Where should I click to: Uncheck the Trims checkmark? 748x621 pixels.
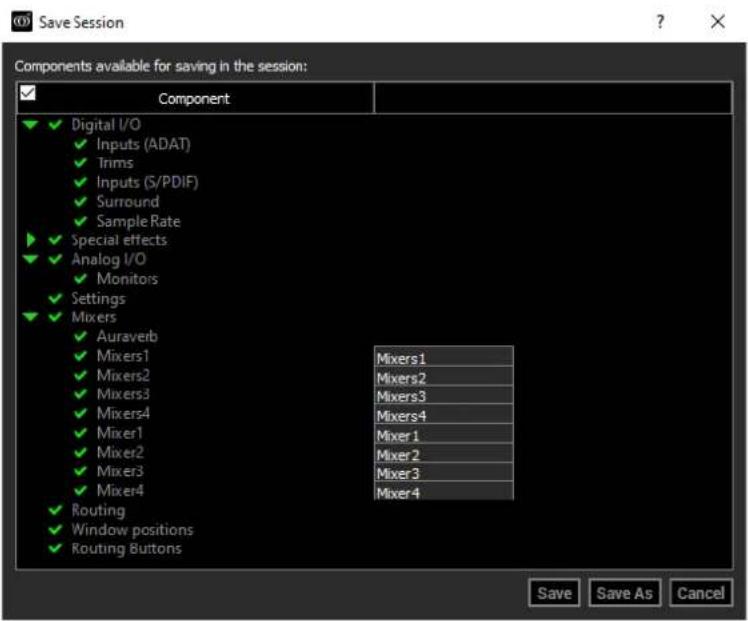click(81, 163)
